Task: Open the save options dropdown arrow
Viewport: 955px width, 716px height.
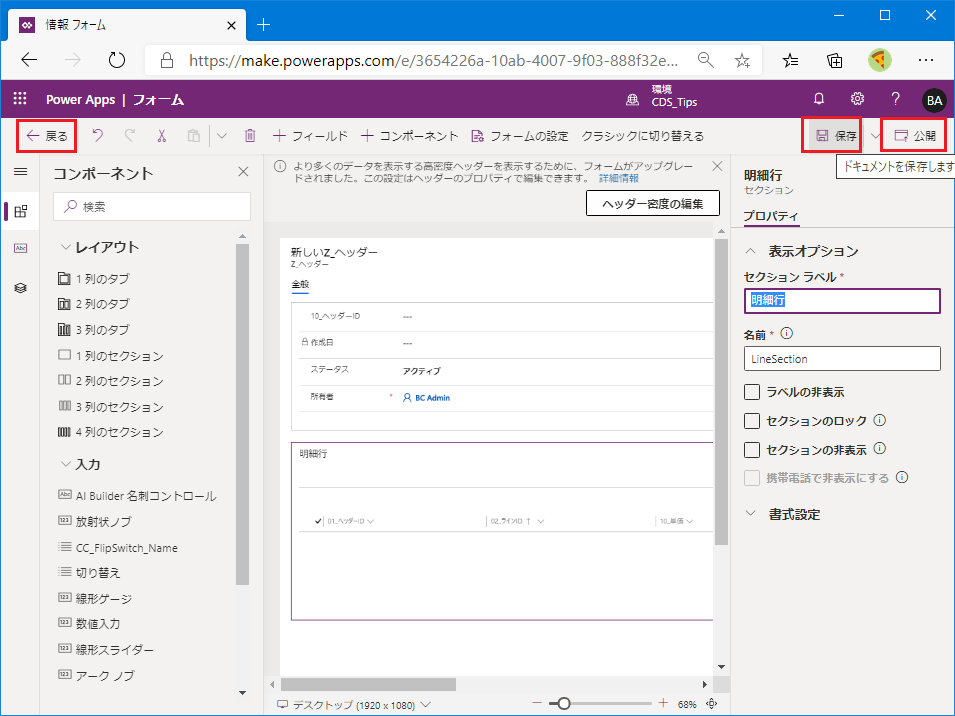Action: click(x=875, y=136)
